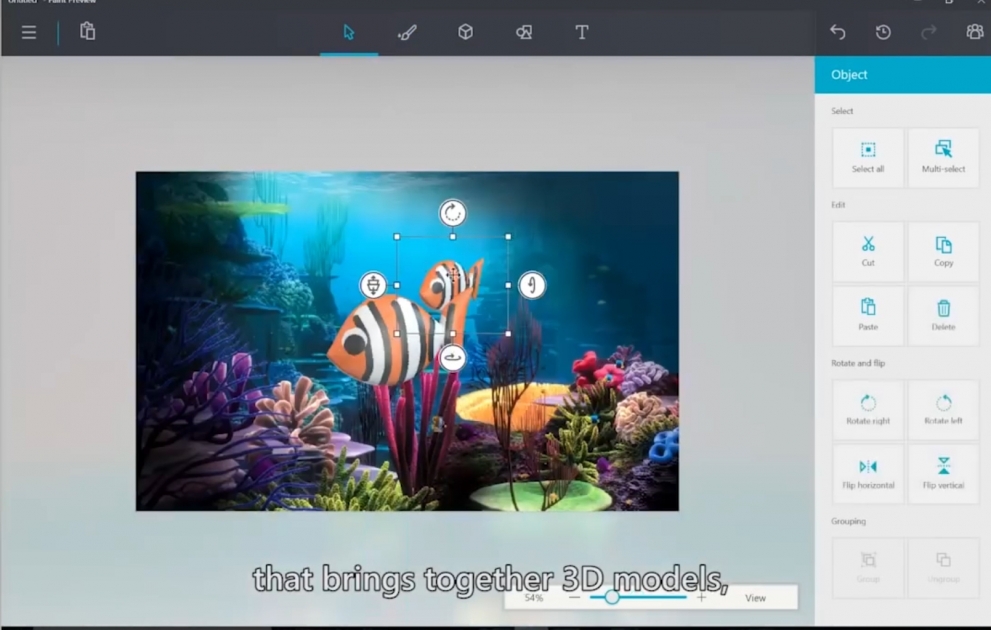Zoom in with the plus button

pos(702,597)
